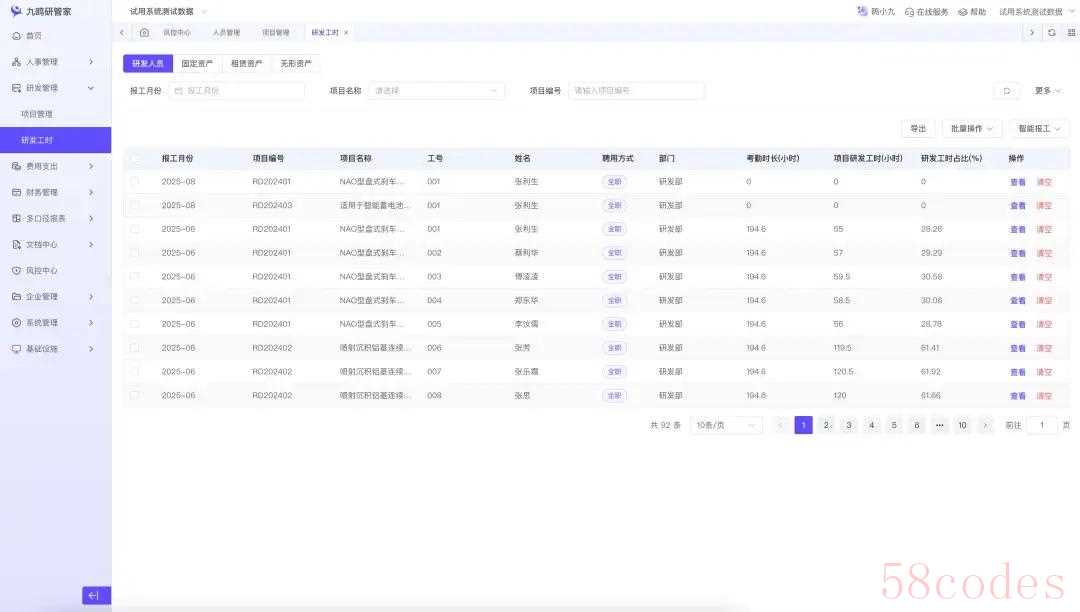Switch to the 固定资产 tab
This screenshot has height=612, width=1080.
pyautogui.click(x=197, y=64)
